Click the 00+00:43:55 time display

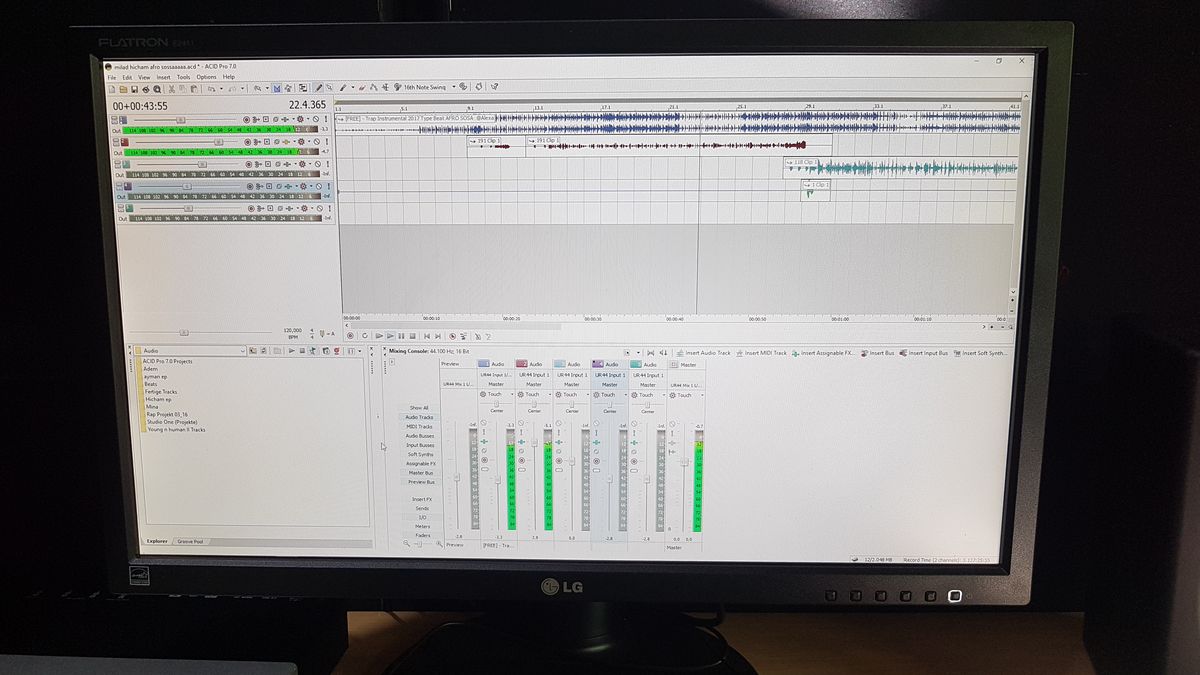point(140,105)
